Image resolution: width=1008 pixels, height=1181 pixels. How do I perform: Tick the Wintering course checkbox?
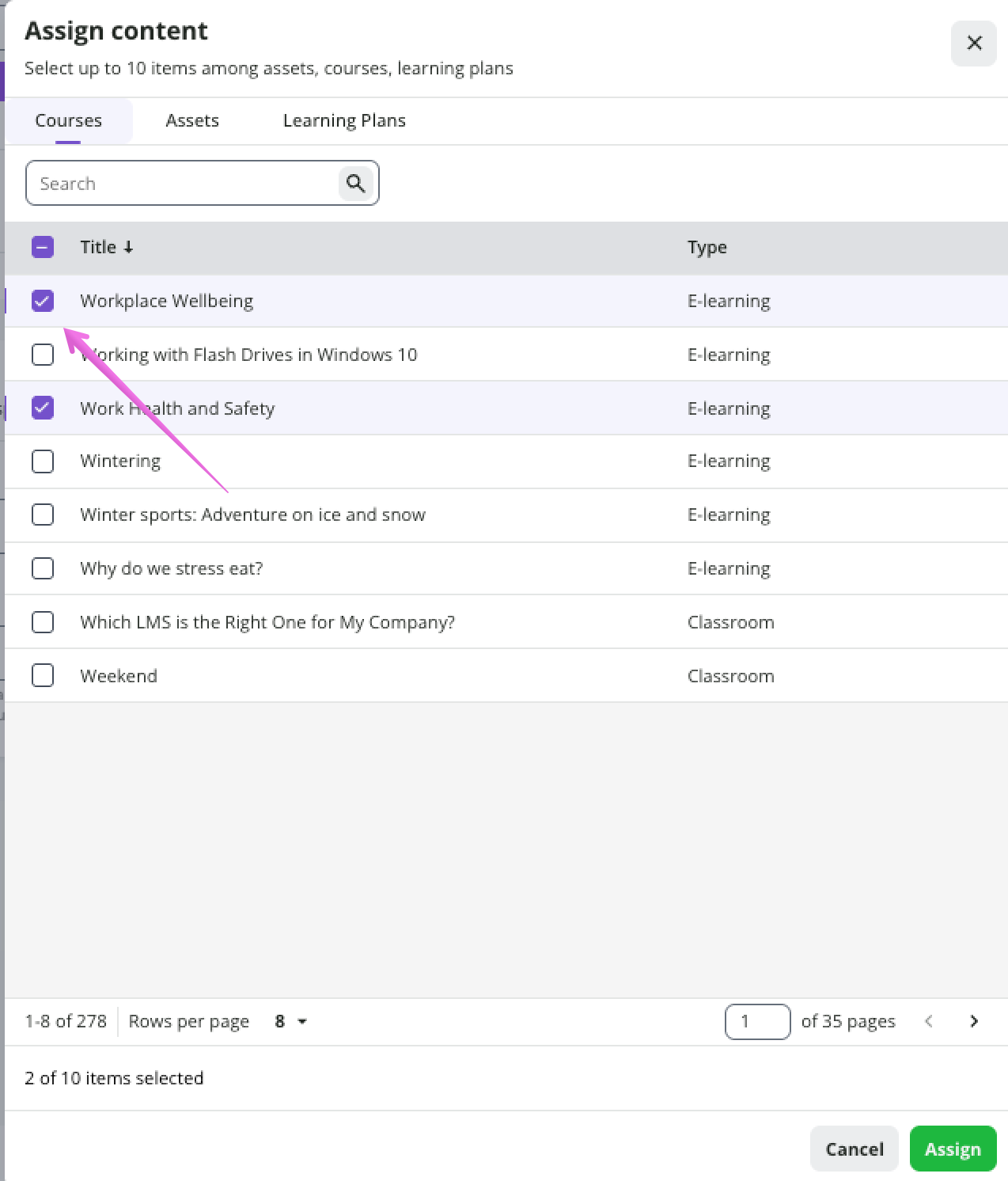click(43, 461)
